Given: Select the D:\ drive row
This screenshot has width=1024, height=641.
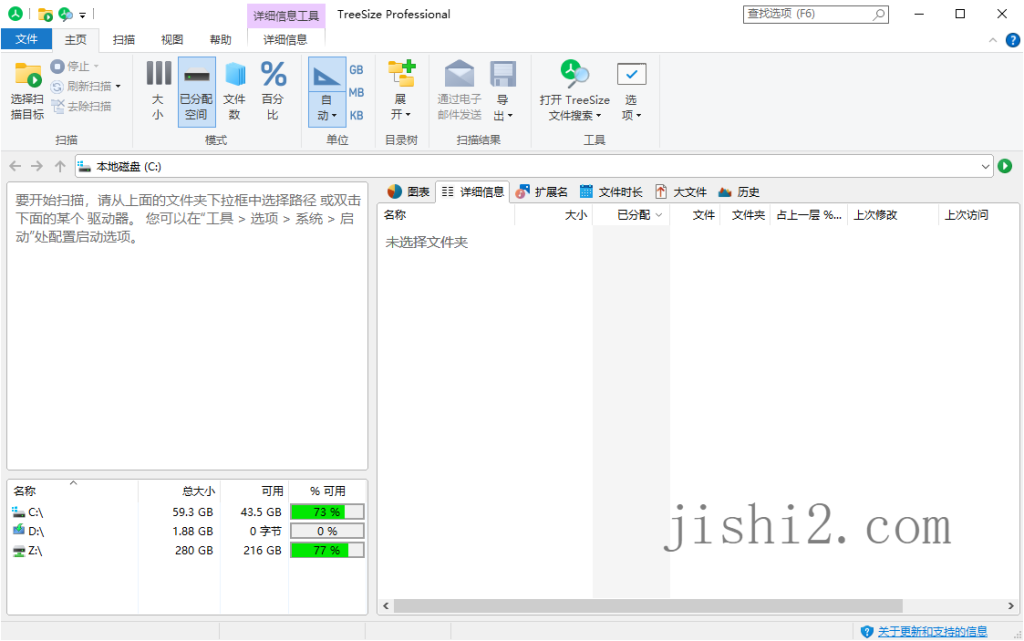Looking at the screenshot, I should click(187, 531).
